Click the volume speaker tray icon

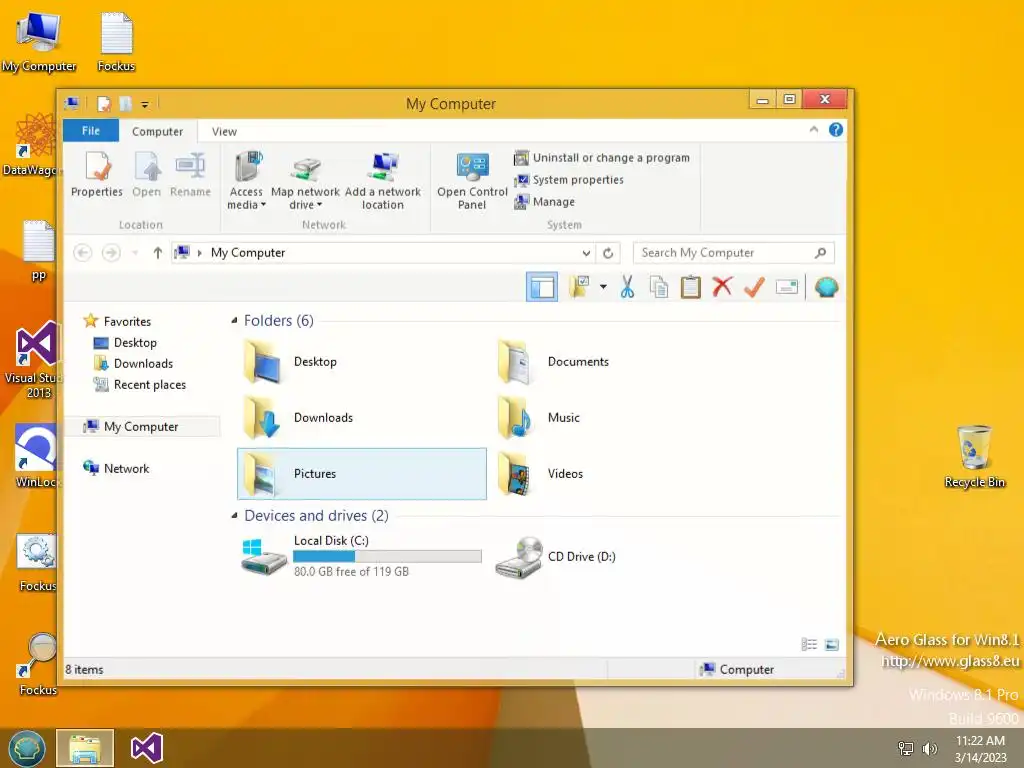click(x=930, y=748)
